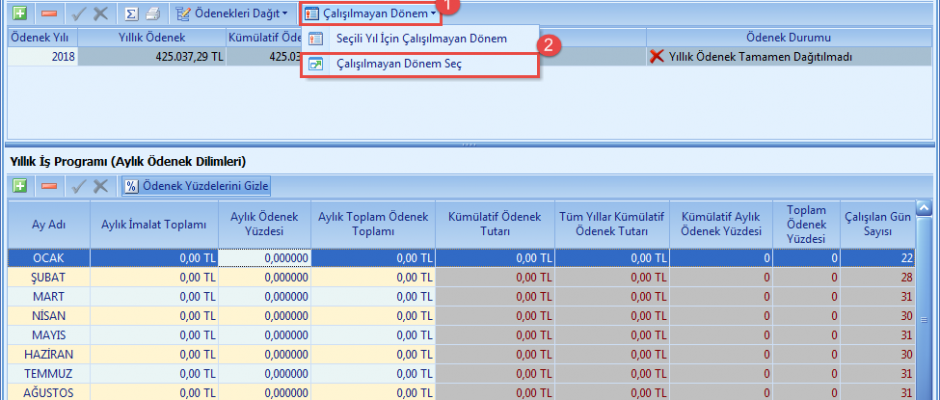Click Aylık Ödenek Yüzdesi cell for OCAK
Viewport: 940px width, 400px height.
tap(264, 258)
